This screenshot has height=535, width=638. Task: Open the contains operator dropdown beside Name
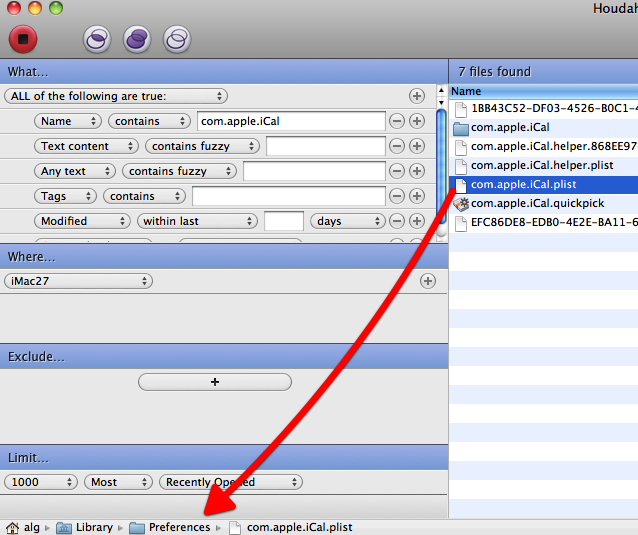tap(149, 121)
